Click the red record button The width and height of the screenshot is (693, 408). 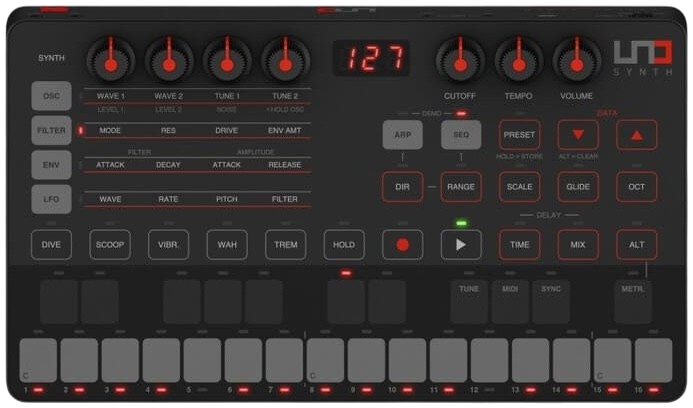coord(402,244)
